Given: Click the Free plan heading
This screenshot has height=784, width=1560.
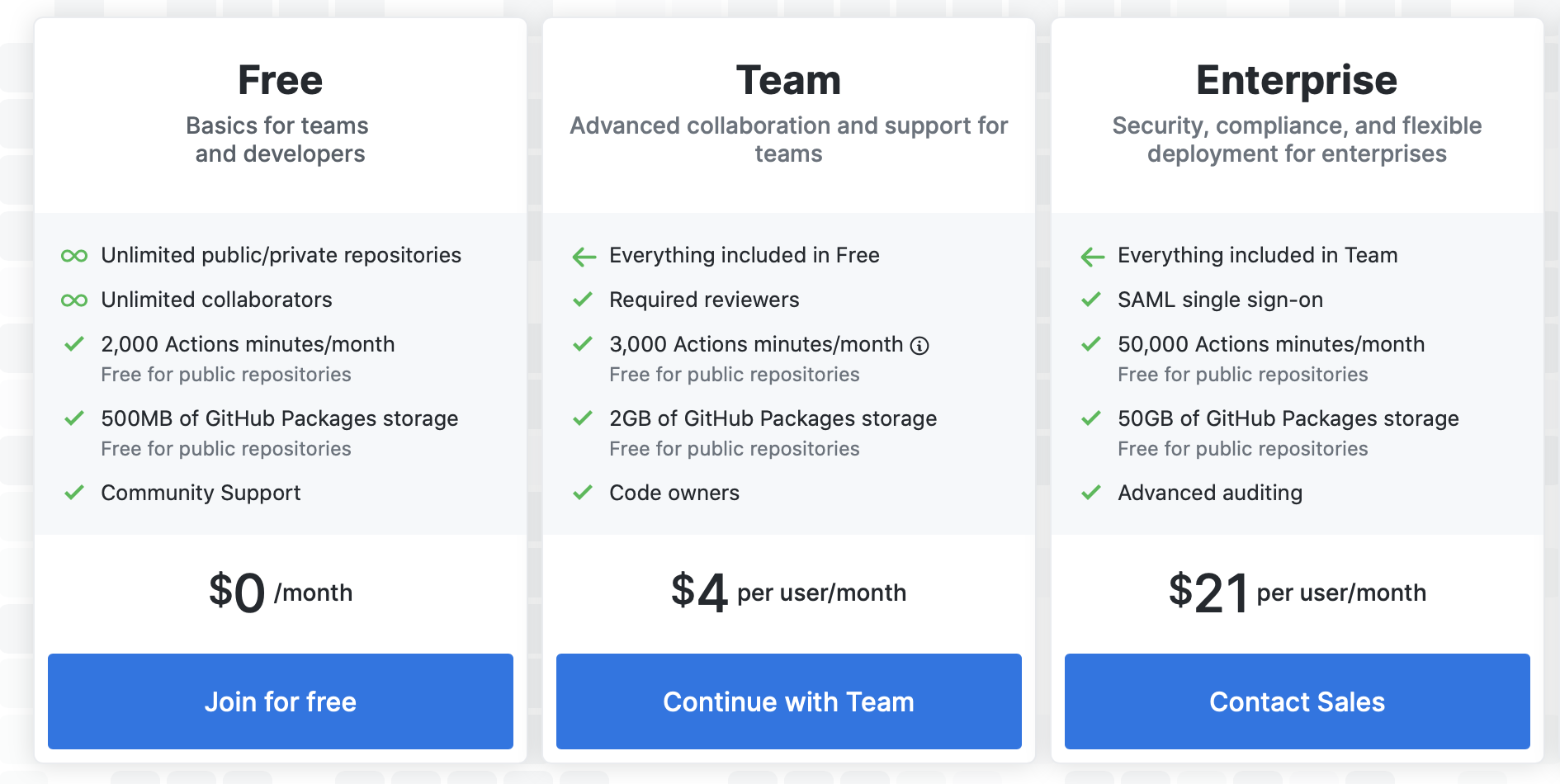Looking at the screenshot, I should 280,81.
